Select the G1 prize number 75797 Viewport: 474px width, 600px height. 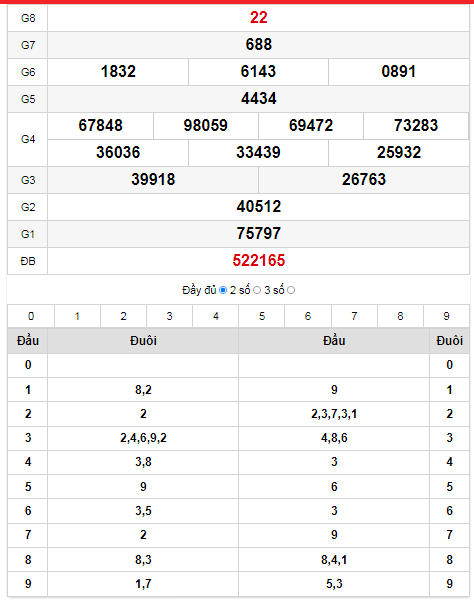(259, 233)
